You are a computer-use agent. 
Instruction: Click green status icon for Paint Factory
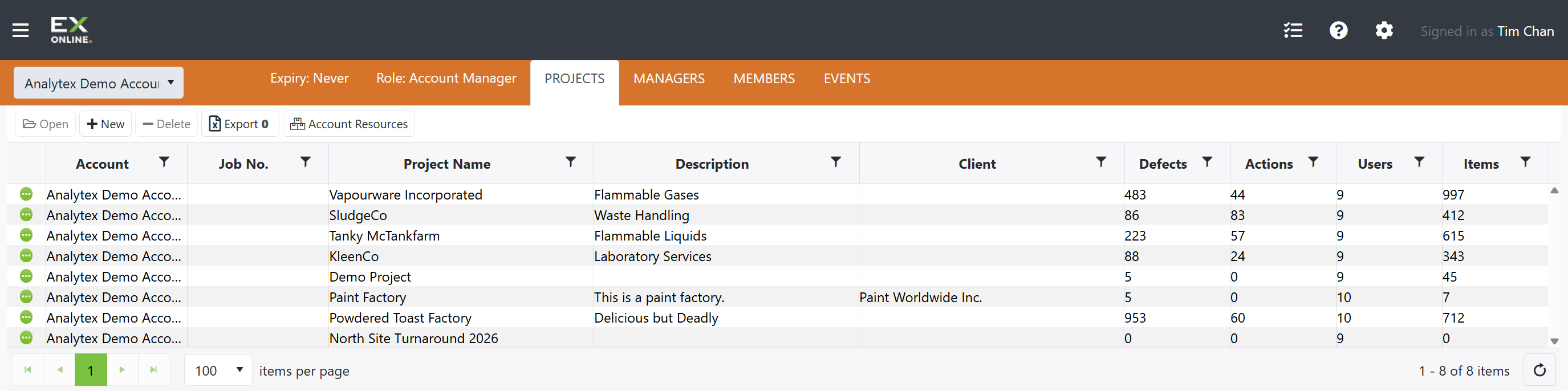coord(26,297)
